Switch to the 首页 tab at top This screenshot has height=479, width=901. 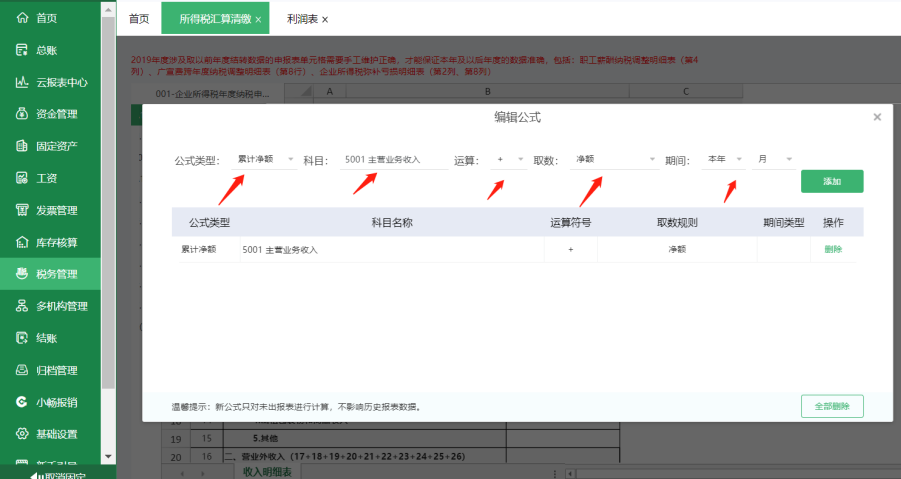pyautogui.click(x=139, y=19)
